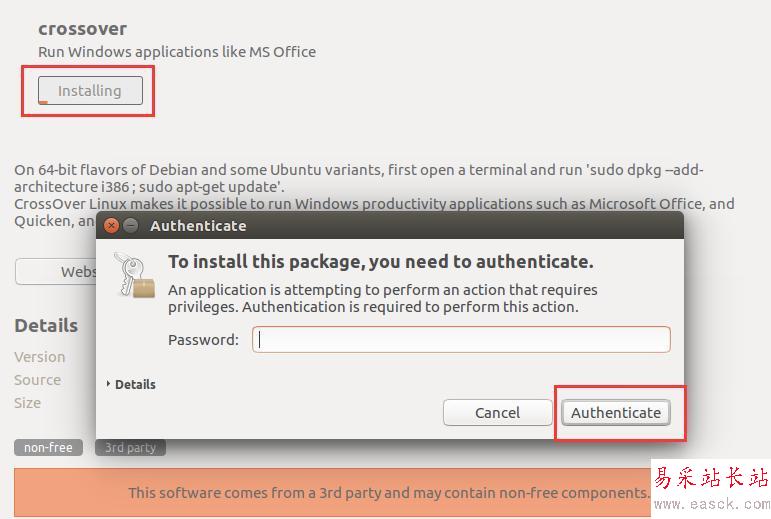The width and height of the screenshot is (771, 519).
Task: Click the Details heading on the software page
Action: click(46, 325)
